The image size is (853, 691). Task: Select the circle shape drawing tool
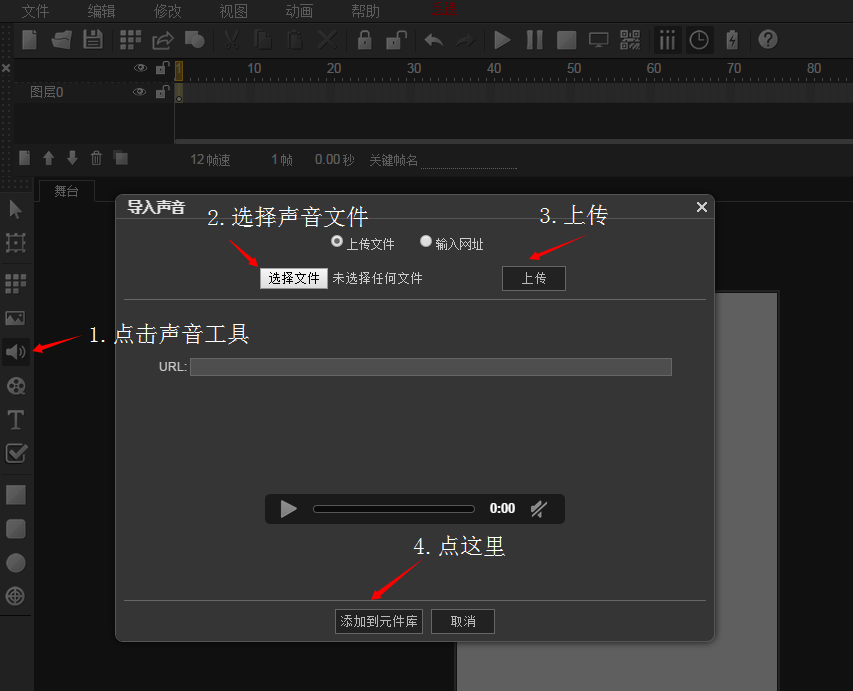click(15, 562)
